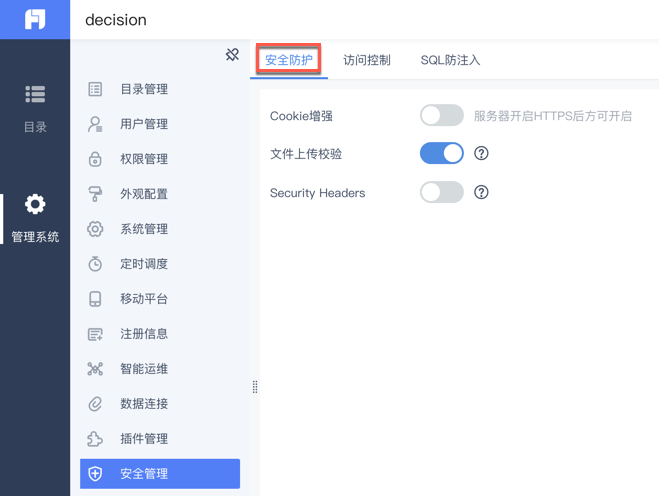This screenshot has width=659, height=496.
Task: Enable the Cookie增强 toggle
Action: (441, 115)
